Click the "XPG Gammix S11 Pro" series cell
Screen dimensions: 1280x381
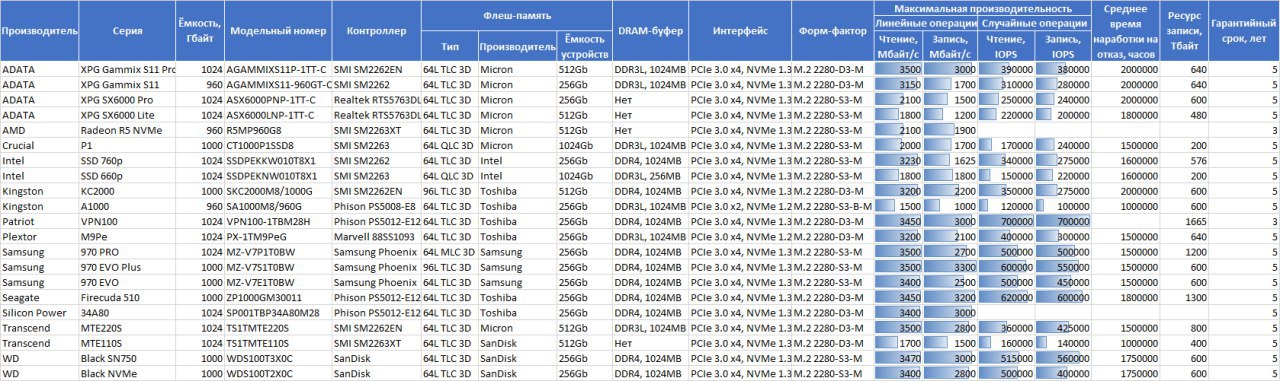coord(127,70)
